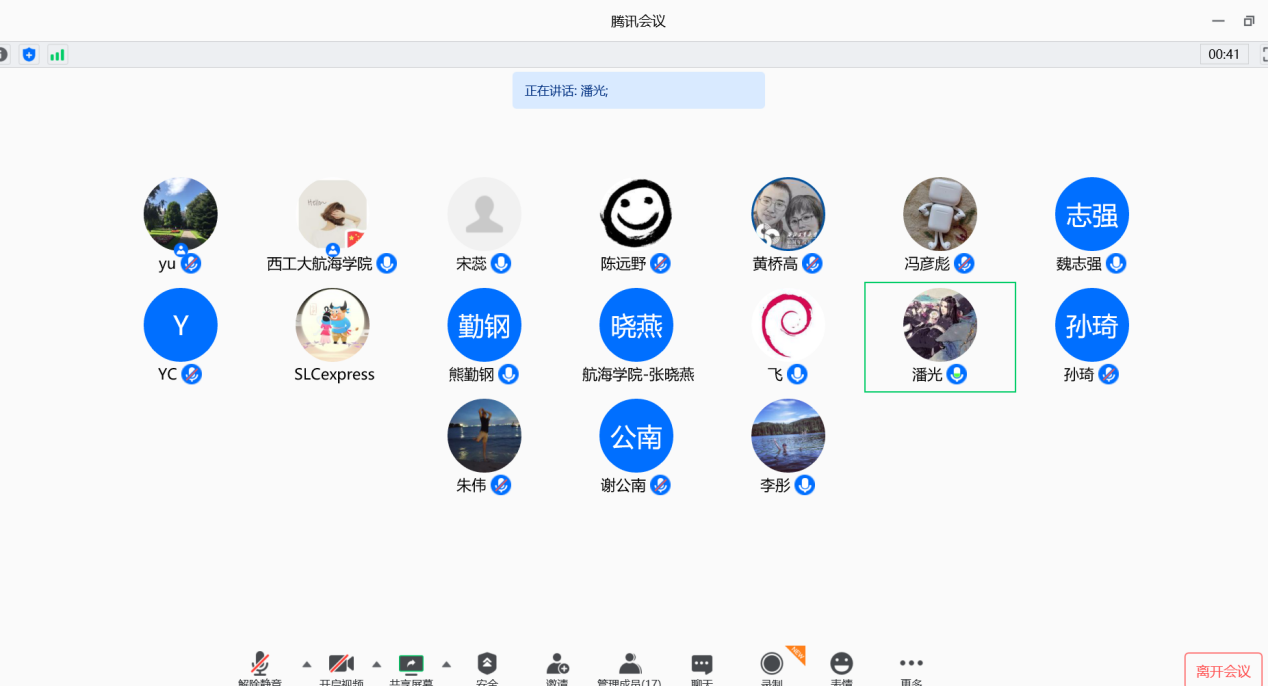The height and width of the screenshot is (686, 1268).
Task: Select 朱伟's beach photo avatar
Action: point(485,436)
